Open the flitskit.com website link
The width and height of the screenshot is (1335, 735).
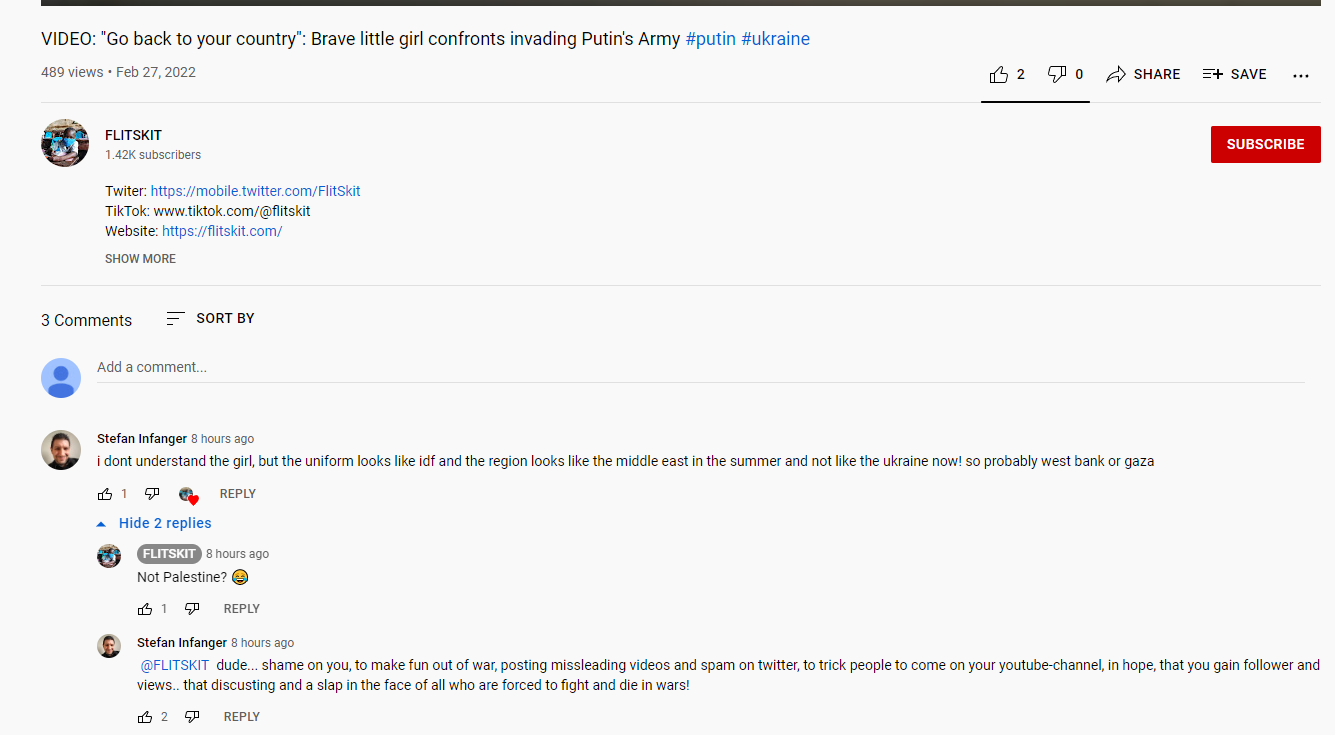coord(222,231)
